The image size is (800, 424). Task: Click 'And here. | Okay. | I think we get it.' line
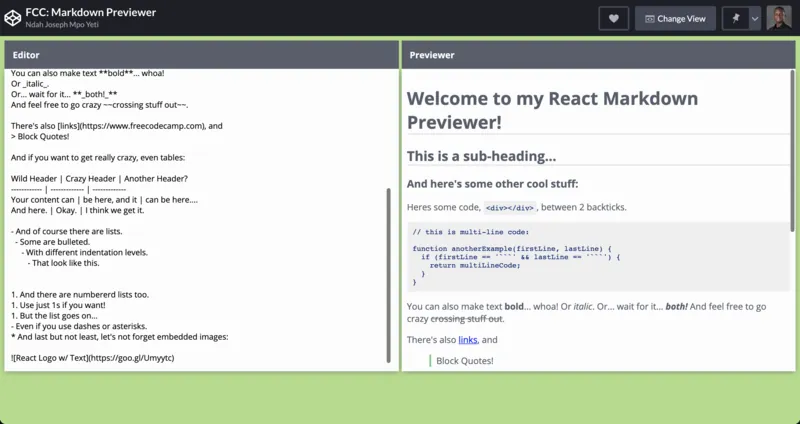[78, 210]
